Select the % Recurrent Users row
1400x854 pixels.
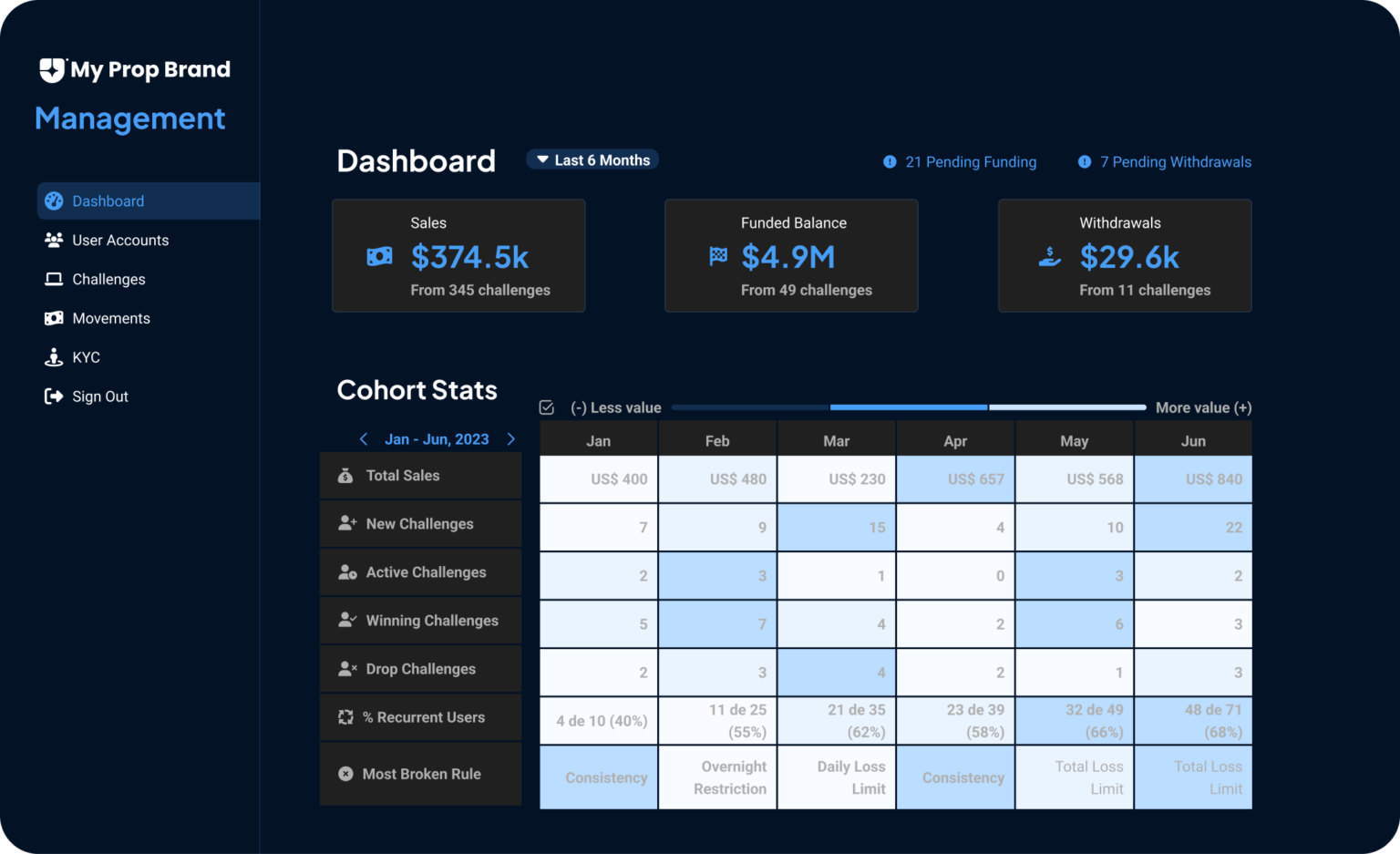tap(424, 717)
